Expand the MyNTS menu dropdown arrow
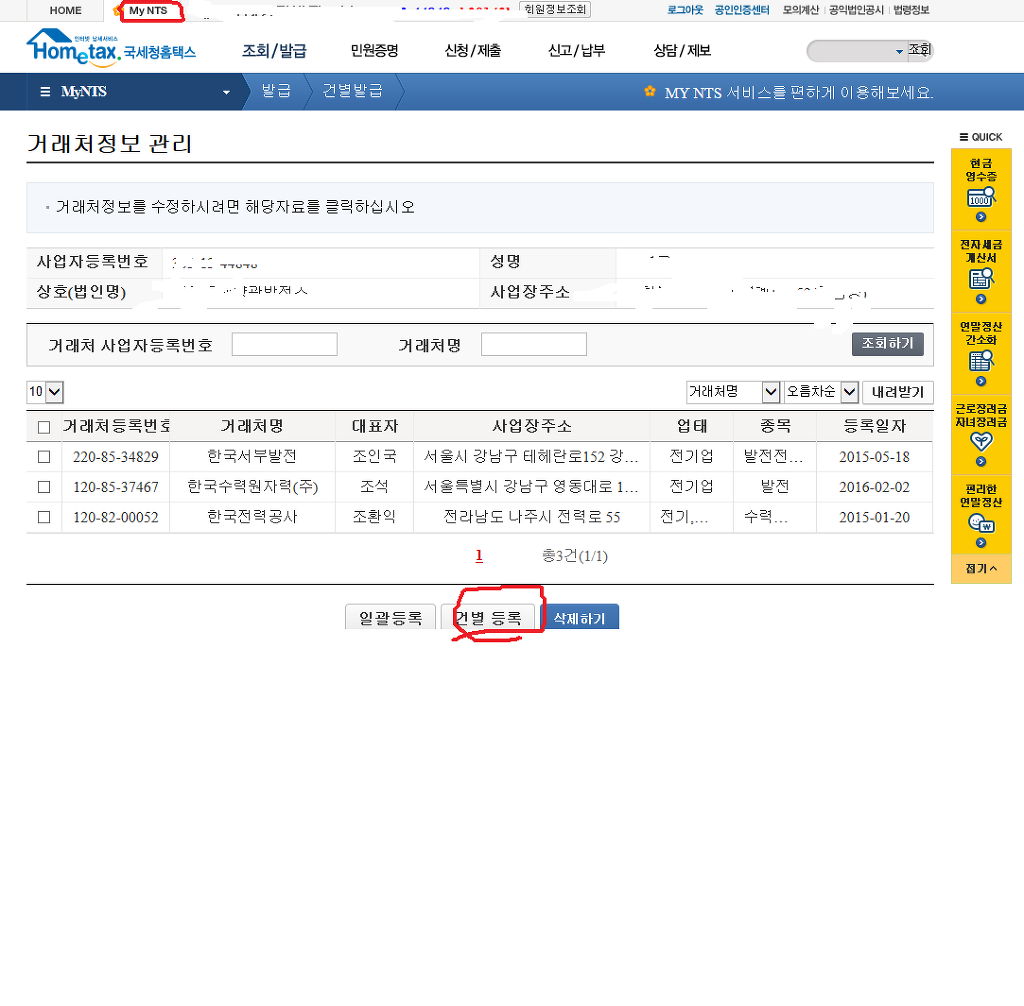 point(226,92)
